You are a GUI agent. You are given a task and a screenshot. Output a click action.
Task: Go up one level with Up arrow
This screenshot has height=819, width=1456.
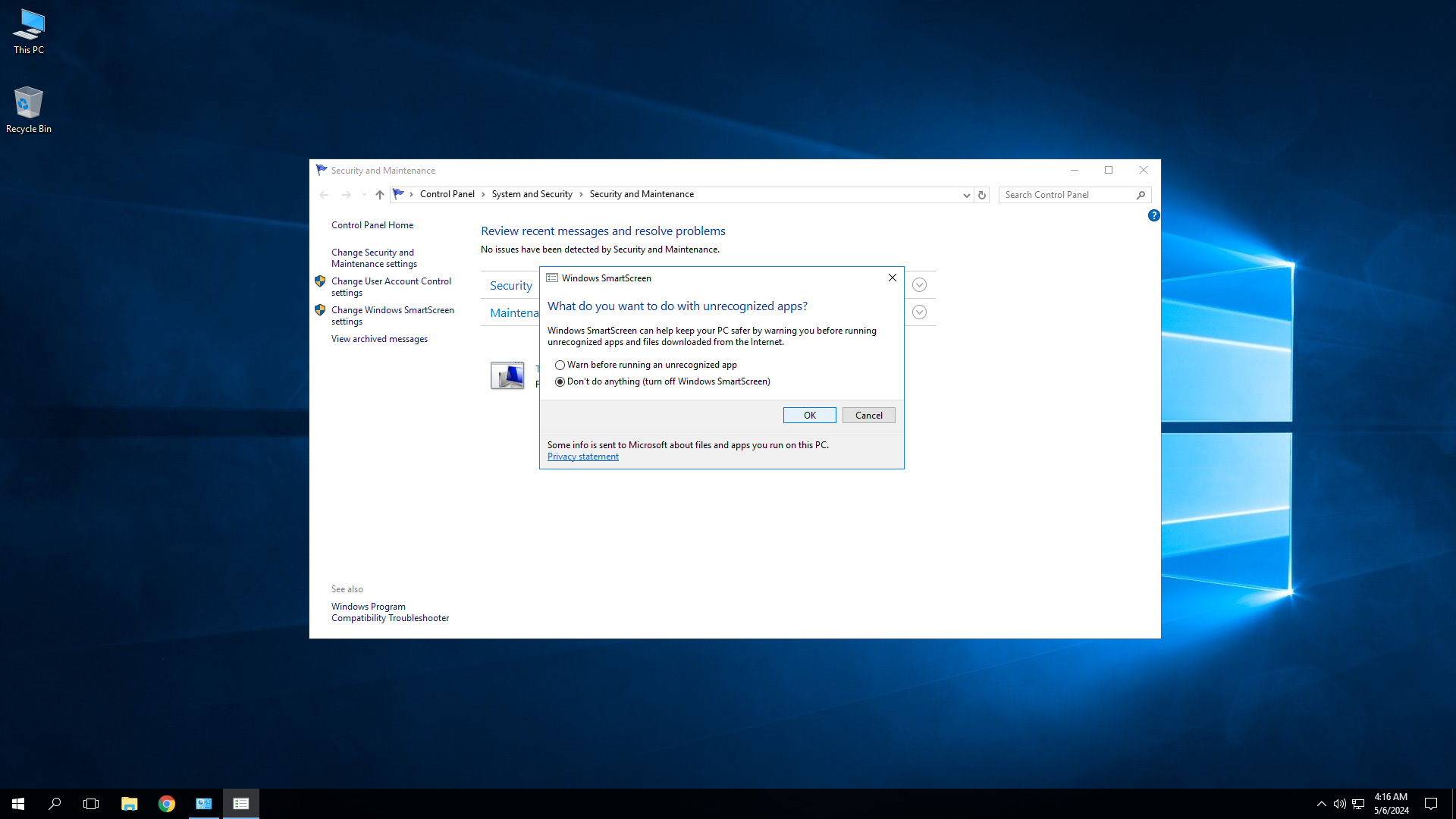click(380, 195)
